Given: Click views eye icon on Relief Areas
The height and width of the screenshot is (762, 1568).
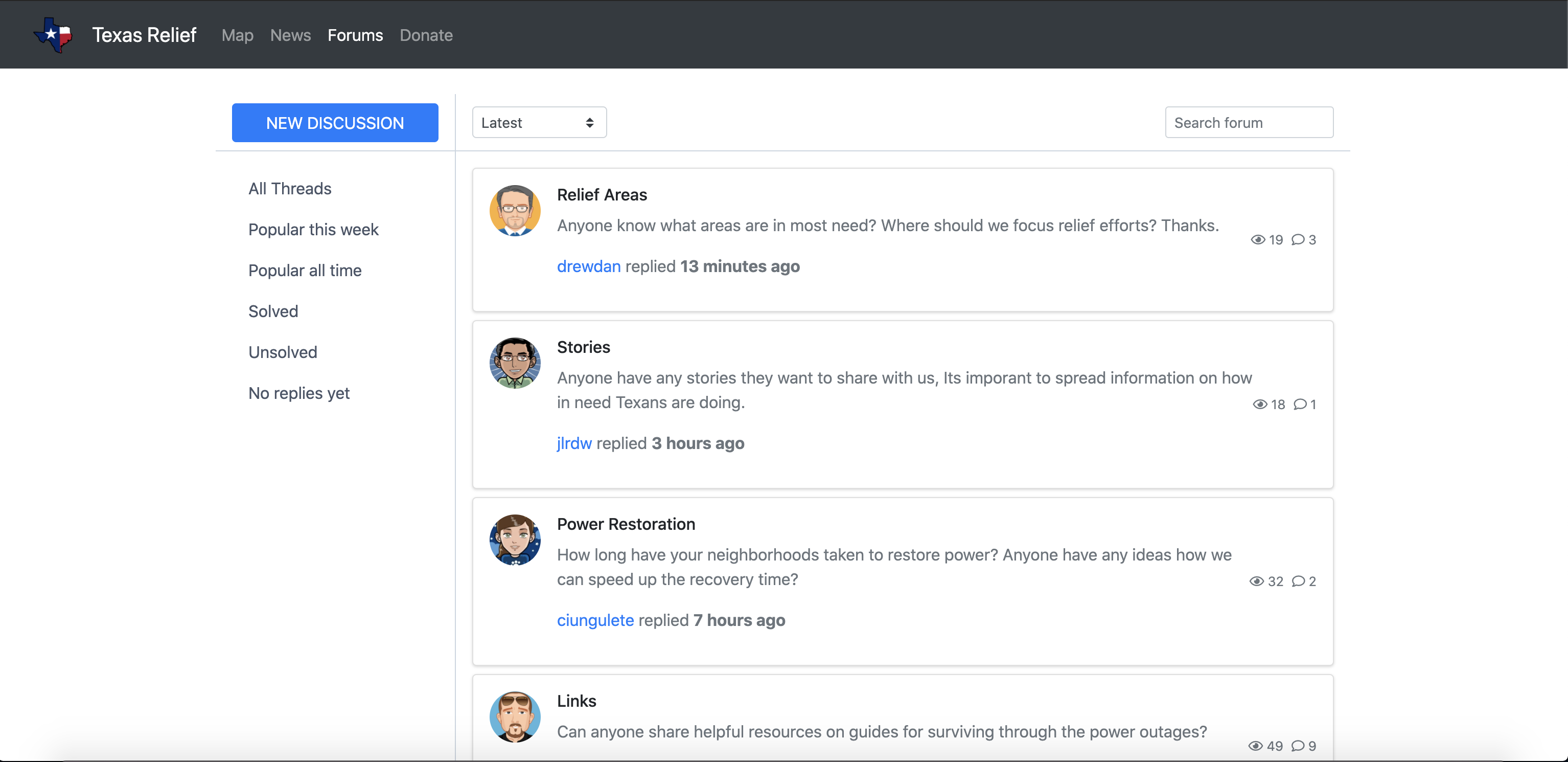Looking at the screenshot, I should 1258,239.
